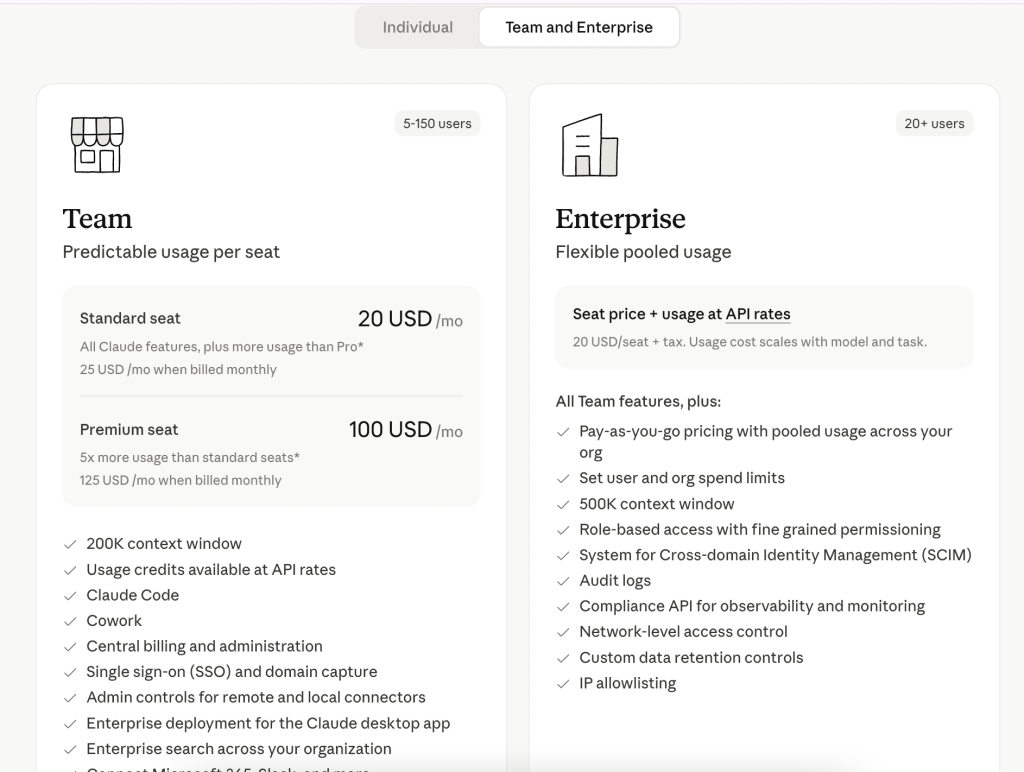Click checkmark beside Central billing and administration
1024x772 pixels.
pos(70,647)
